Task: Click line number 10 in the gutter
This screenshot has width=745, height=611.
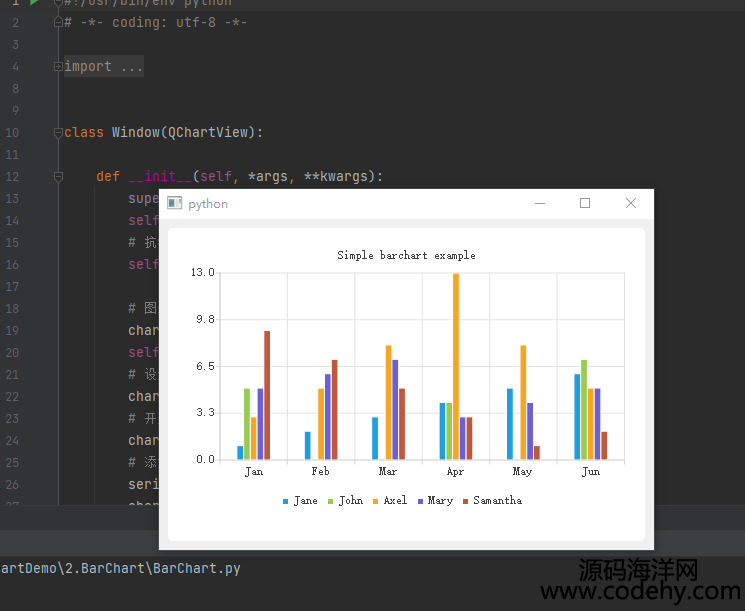Action: tap(12, 133)
